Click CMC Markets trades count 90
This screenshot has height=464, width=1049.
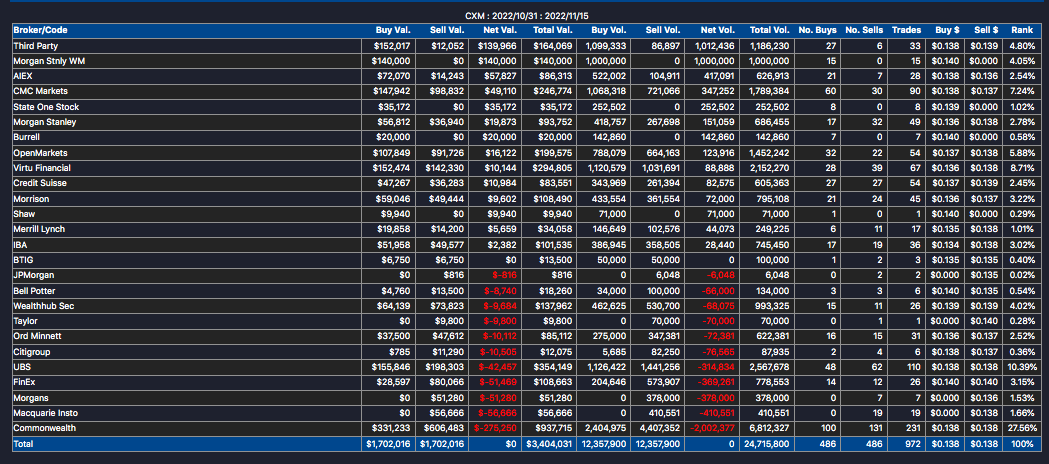(x=916, y=91)
